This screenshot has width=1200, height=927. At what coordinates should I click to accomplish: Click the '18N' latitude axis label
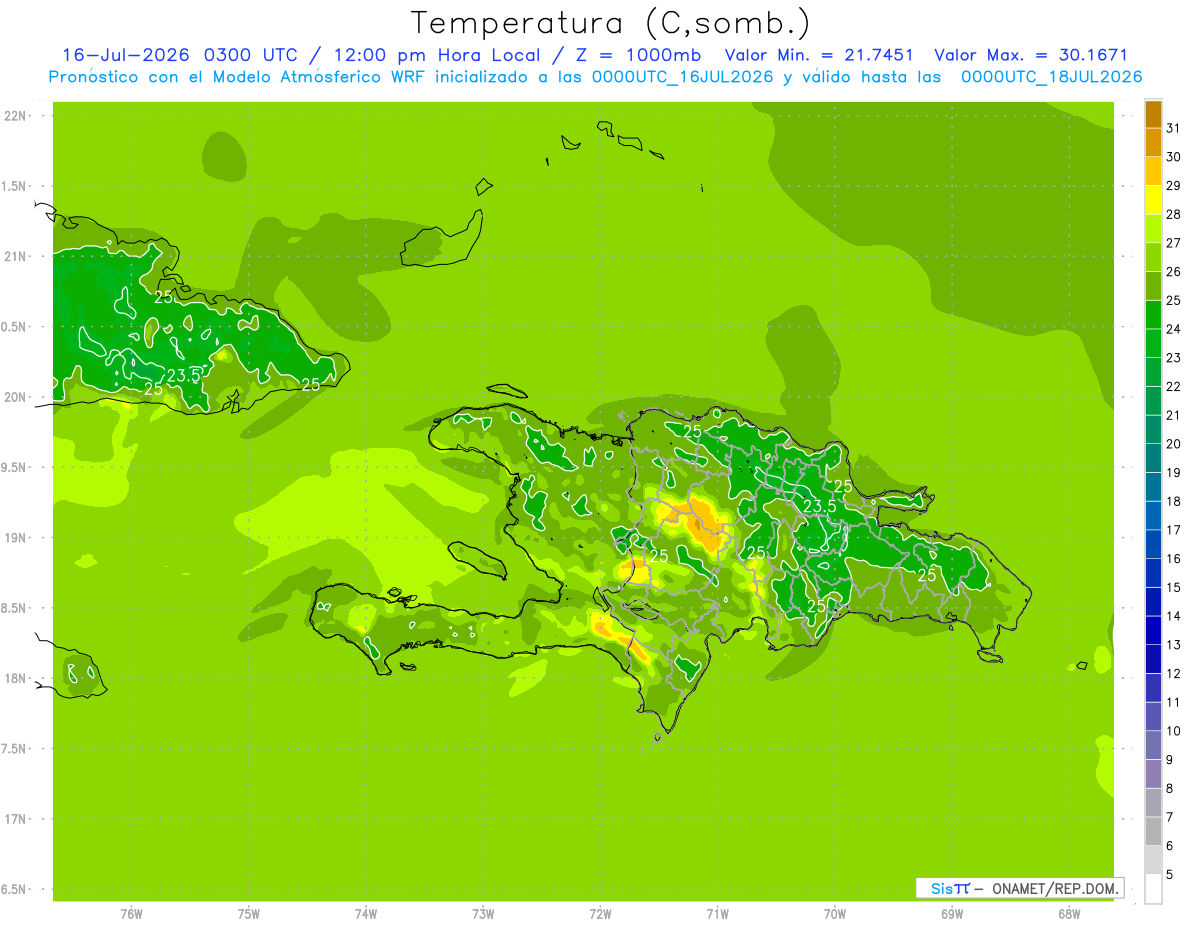coord(15,678)
